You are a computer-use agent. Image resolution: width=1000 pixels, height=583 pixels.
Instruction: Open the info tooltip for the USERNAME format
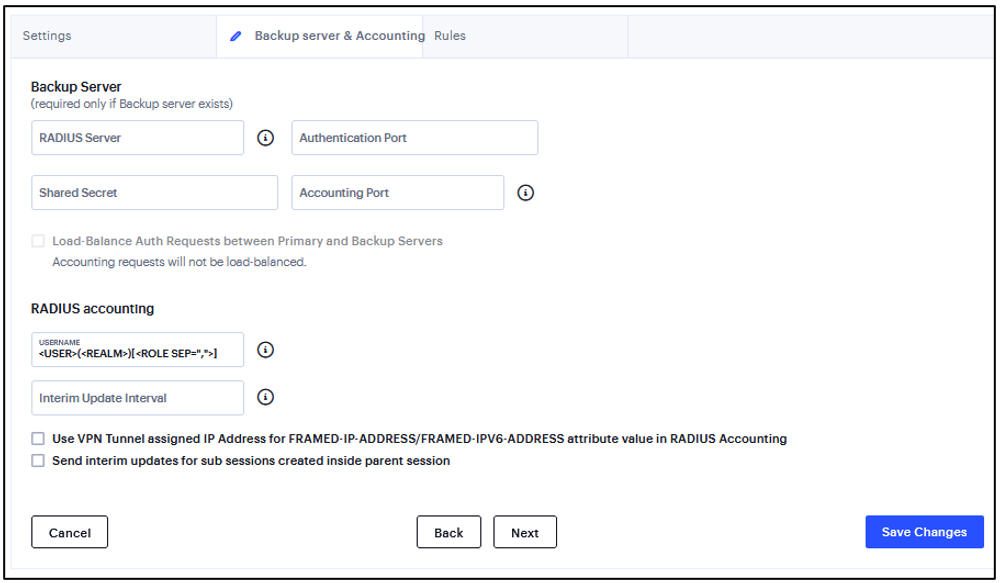265,349
